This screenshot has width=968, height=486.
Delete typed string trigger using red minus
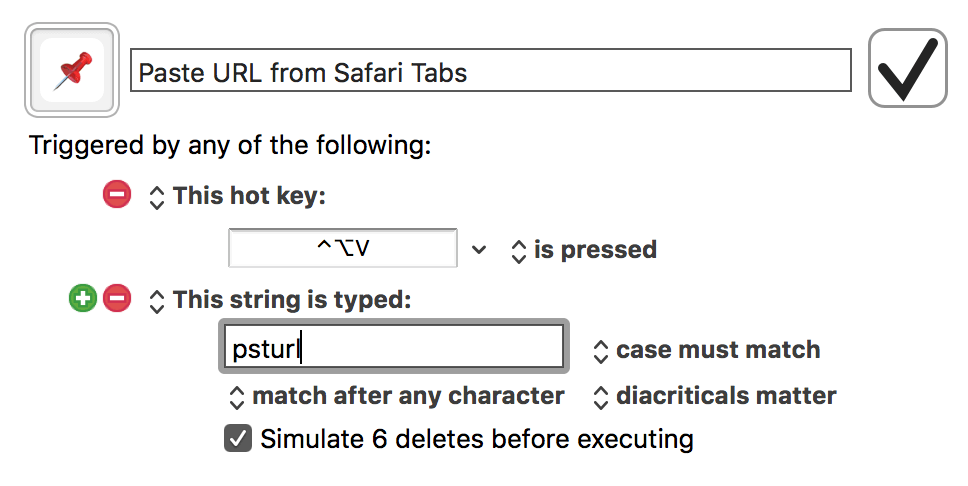coord(117,298)
